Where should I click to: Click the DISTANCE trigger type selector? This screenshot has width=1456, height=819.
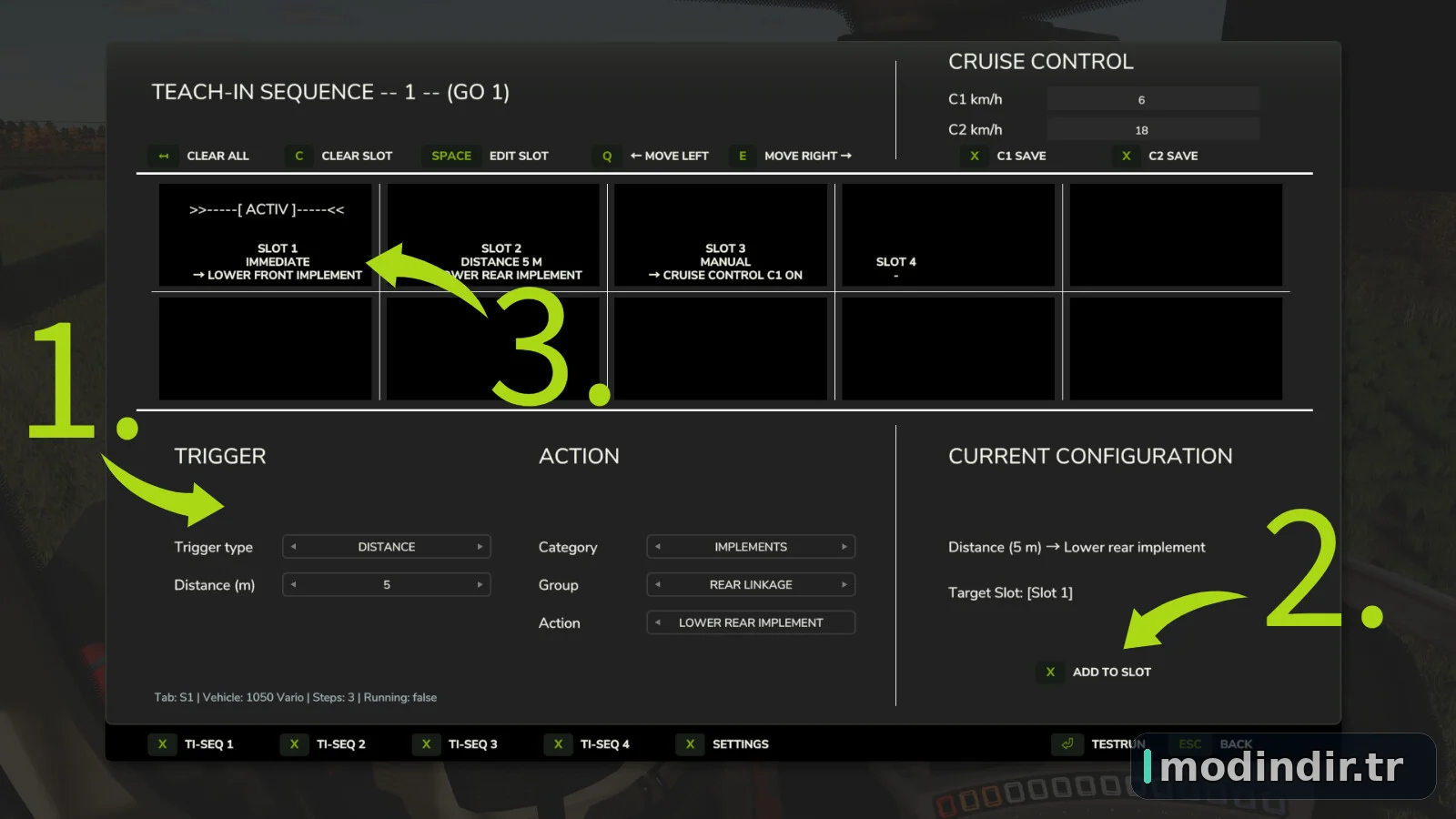point(387,547)
